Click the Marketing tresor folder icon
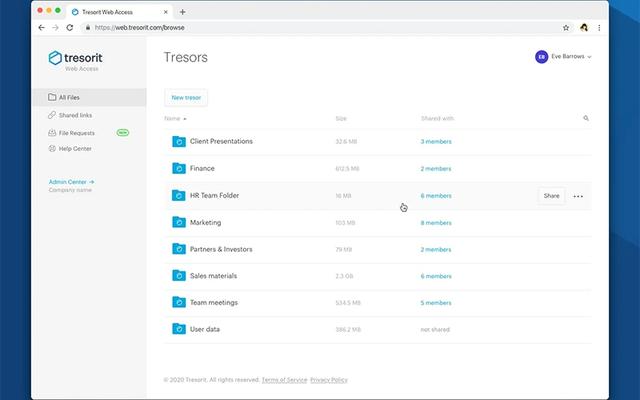 178,223
